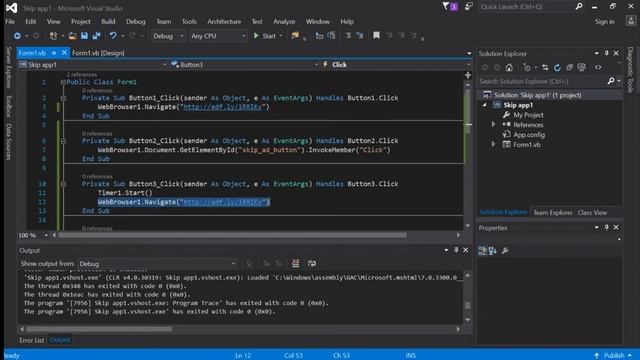Image resolution: width=640 pixels, height=360 pixels.
Task: Click the Solution Explorer Home icon
Action: pos(509,68)
